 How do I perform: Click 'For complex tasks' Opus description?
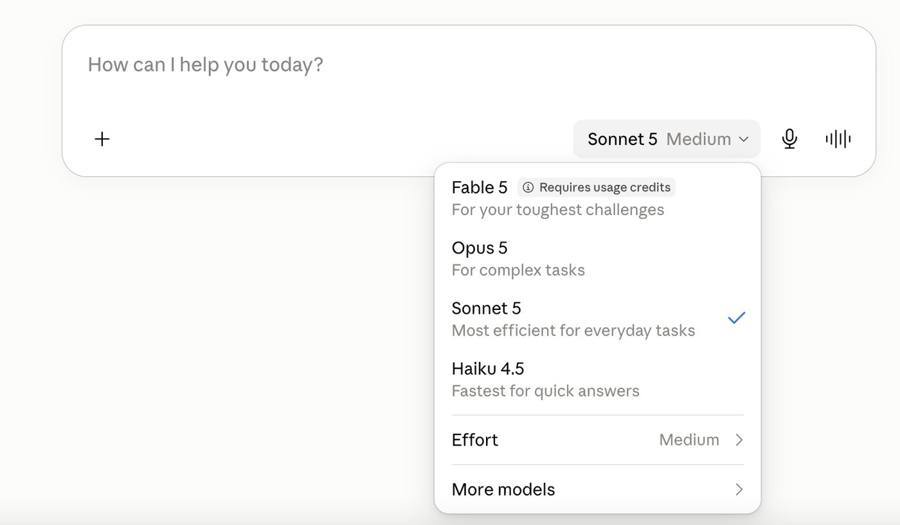click(x=518, y=270)
